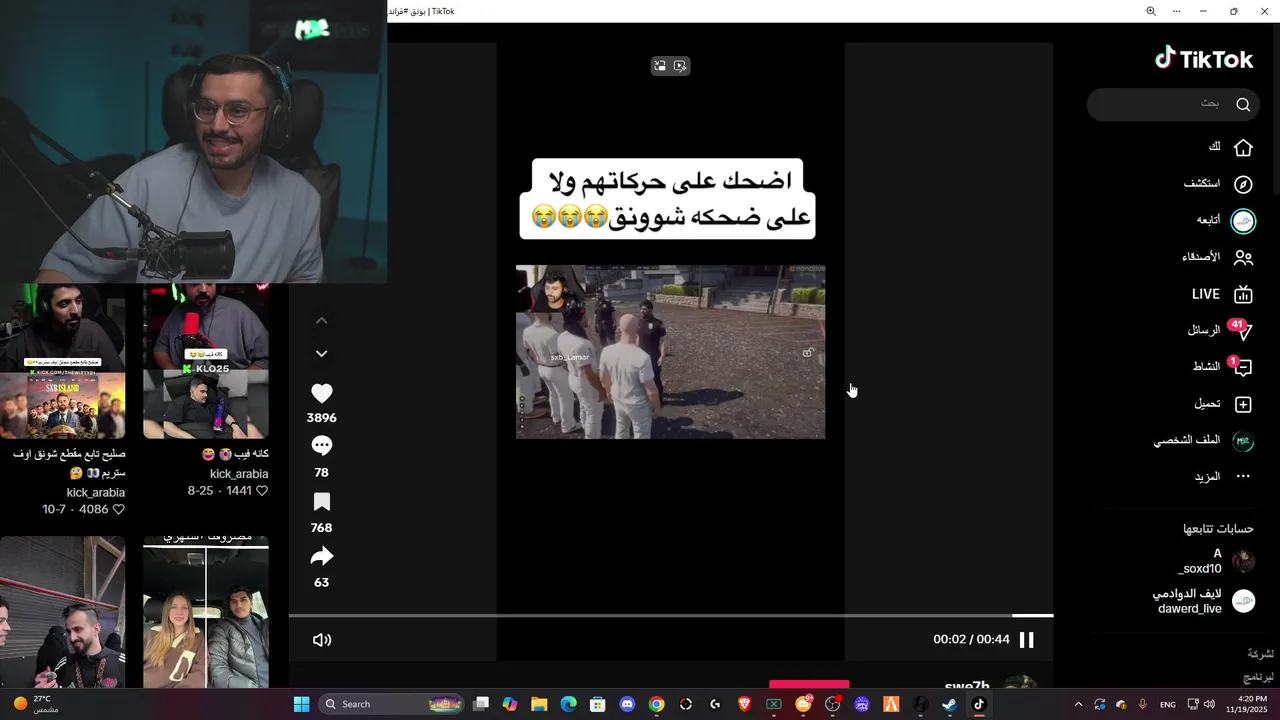The width and height of the screenshot is (1280, 720).
Task: Open the LIVE tab
Action: pos(1222,294)
